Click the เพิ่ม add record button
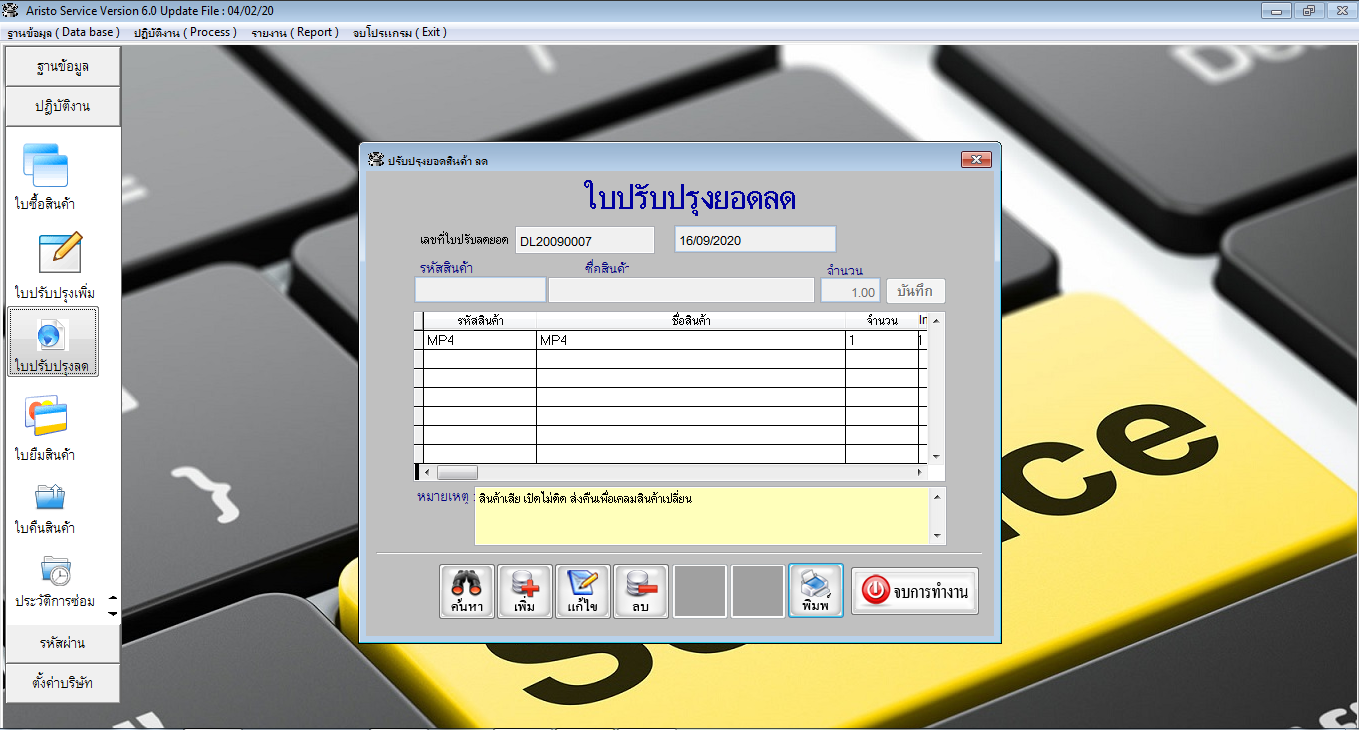The image size is (1359, 730). 524,591
